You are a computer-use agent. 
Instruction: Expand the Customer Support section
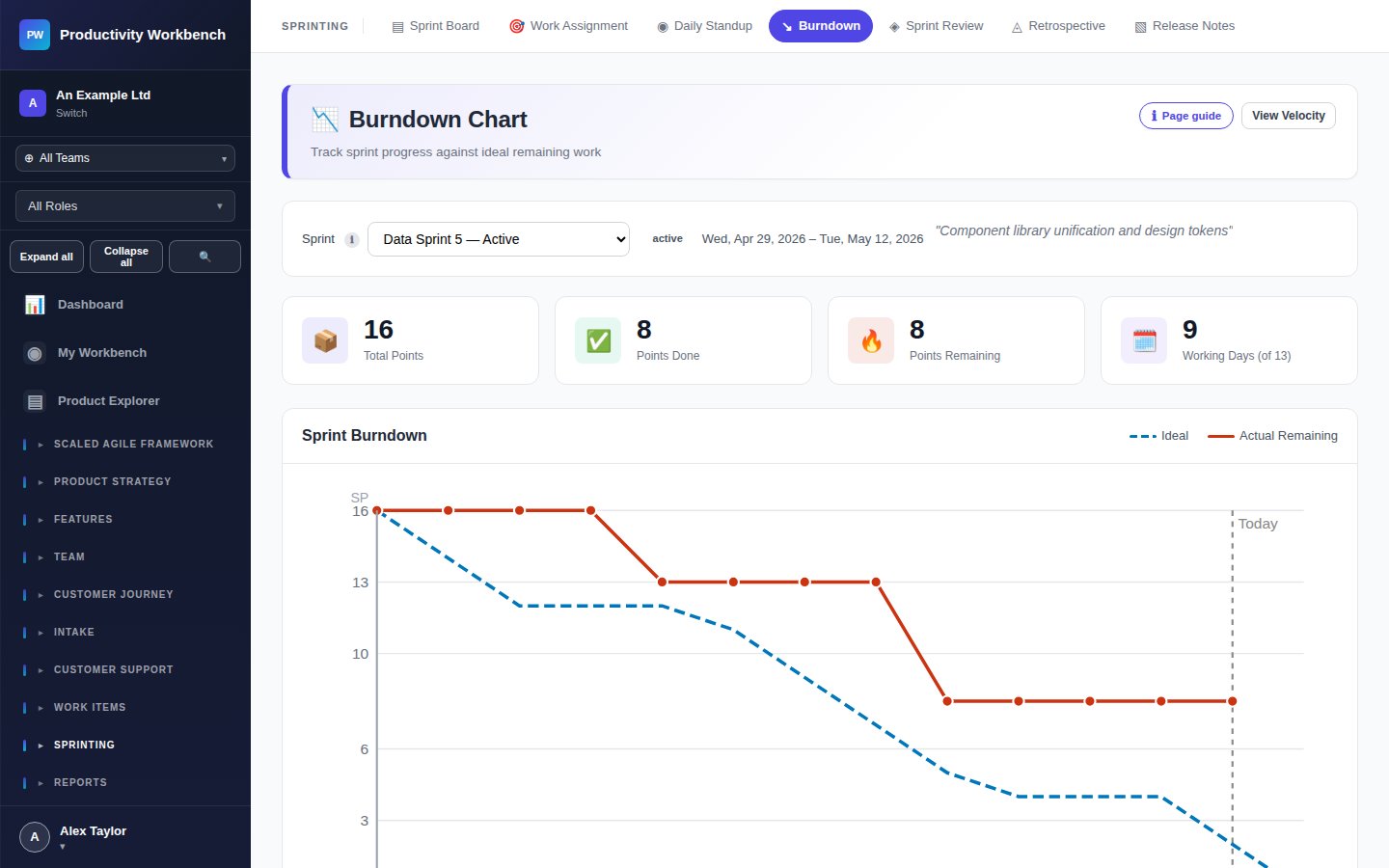(125, 670)
